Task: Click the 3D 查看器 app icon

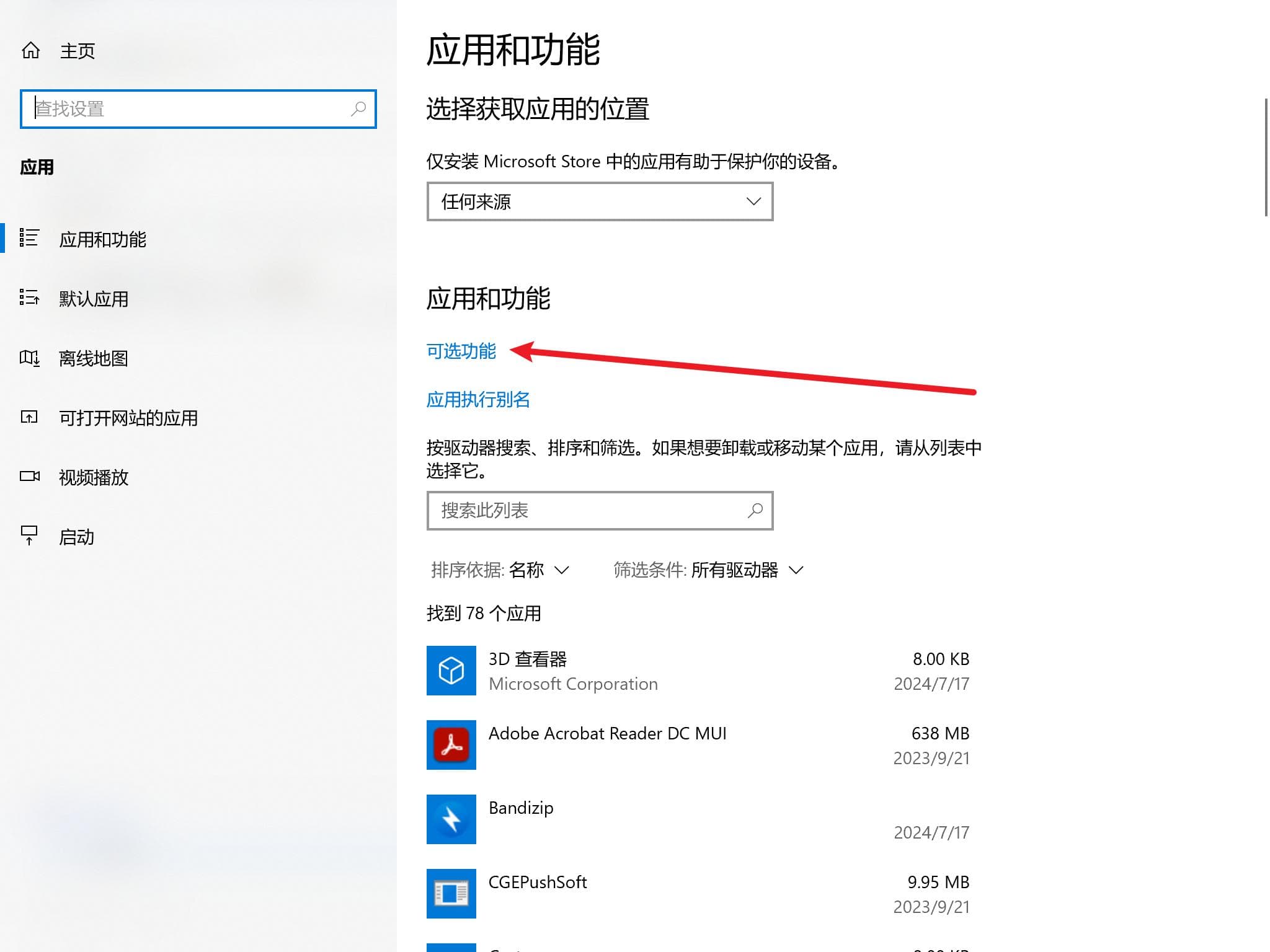Action: point(451,671)
